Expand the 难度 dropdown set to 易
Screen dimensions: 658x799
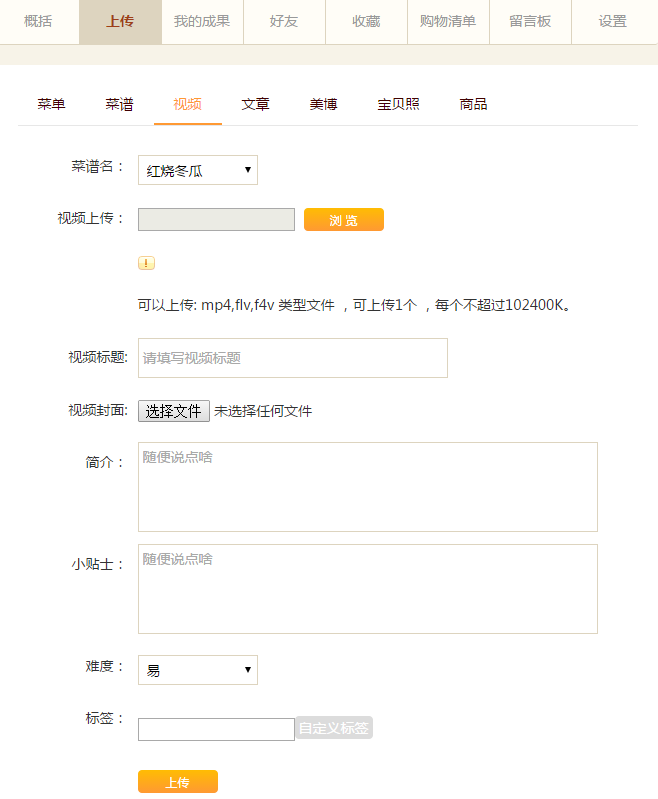click(x=198, y=670)
